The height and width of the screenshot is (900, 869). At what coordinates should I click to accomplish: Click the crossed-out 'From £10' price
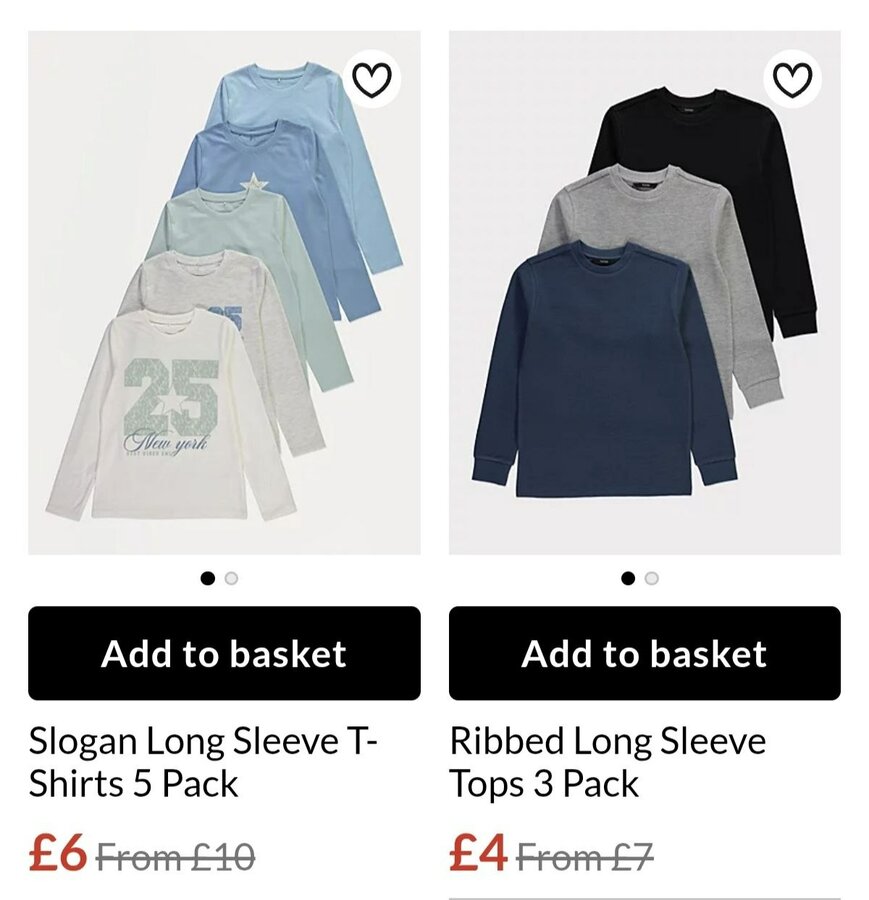[177, 857]
